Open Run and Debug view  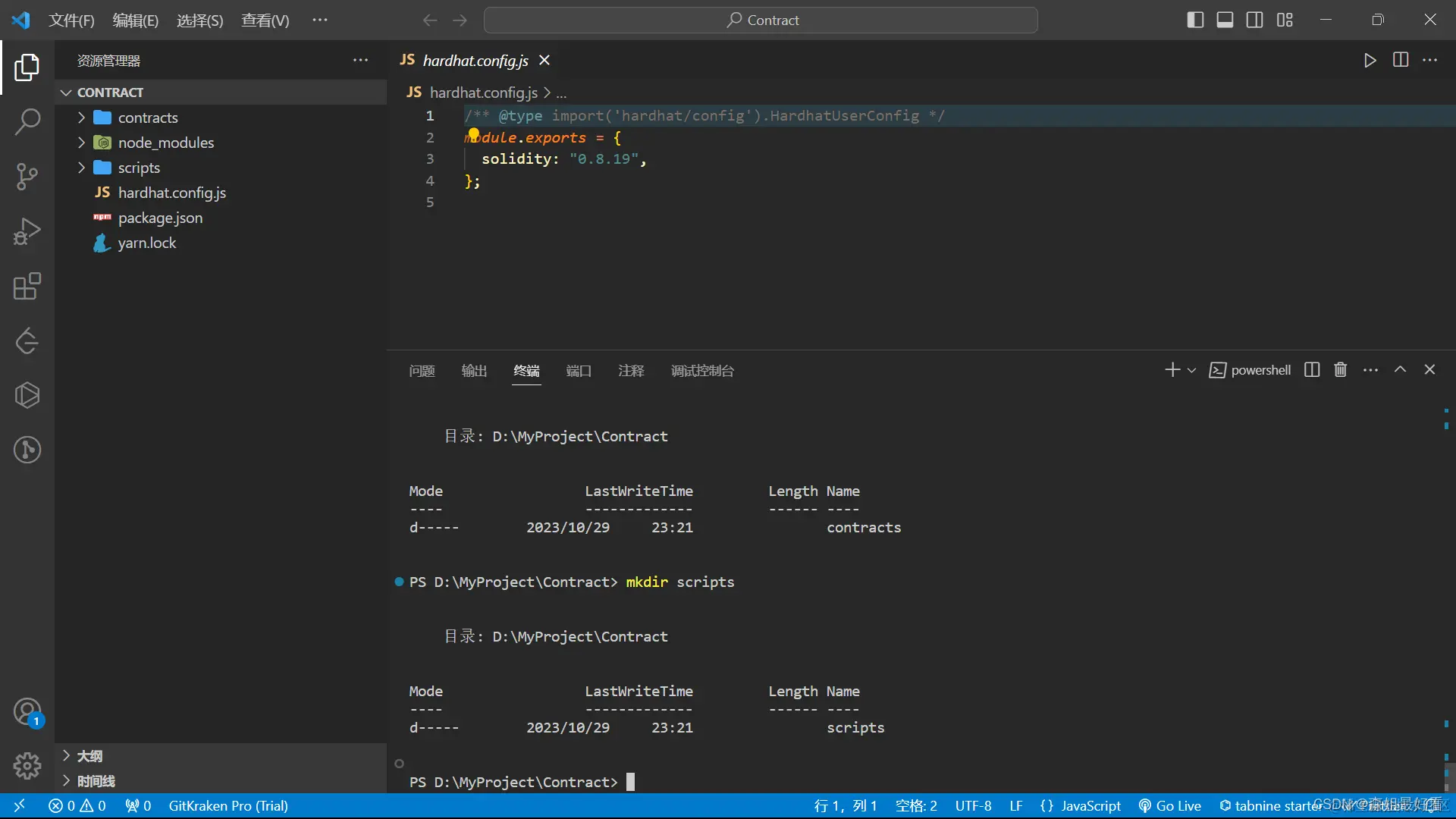pos(27,231)
